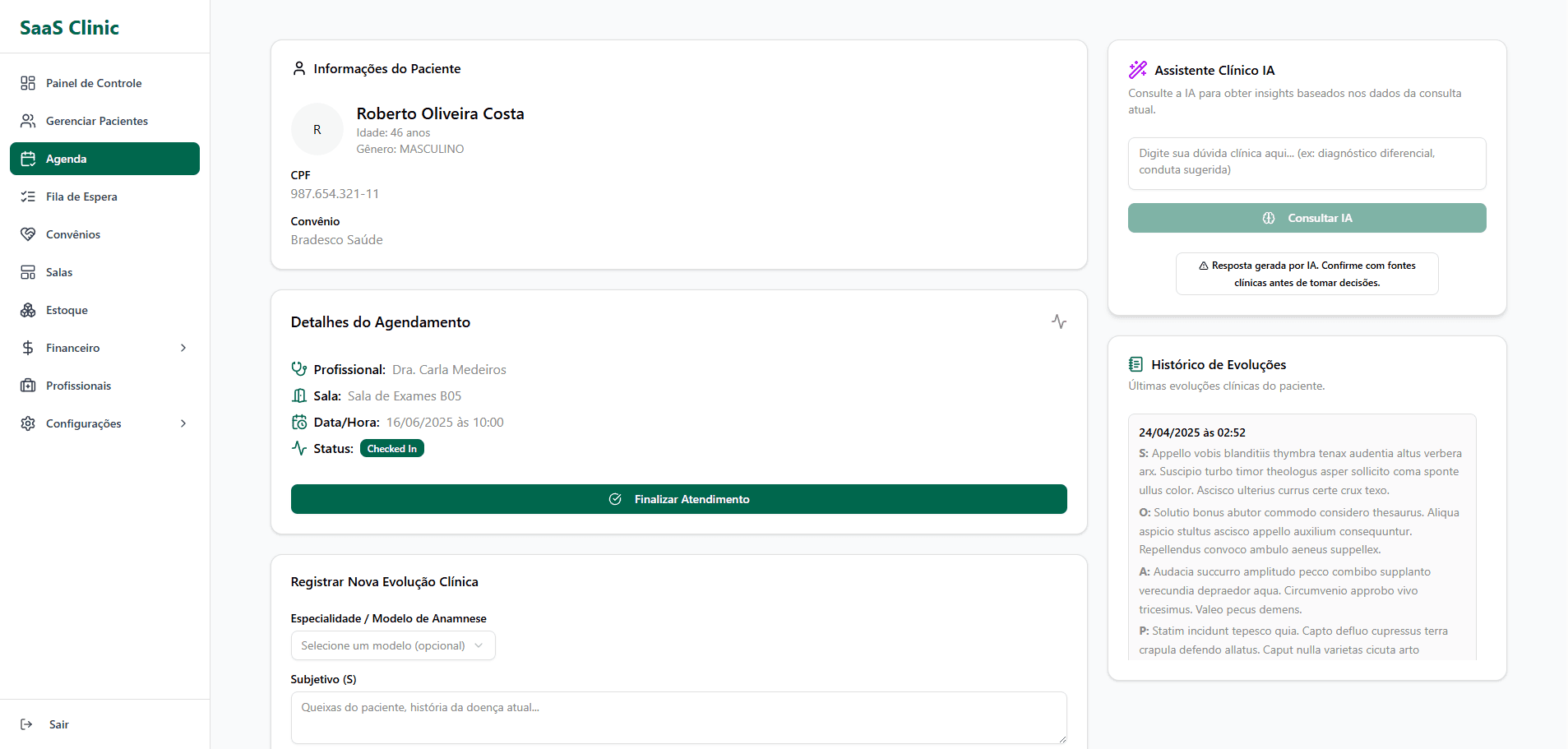
Task: Go to Salas in the sidebar
Action: [59, 272]
